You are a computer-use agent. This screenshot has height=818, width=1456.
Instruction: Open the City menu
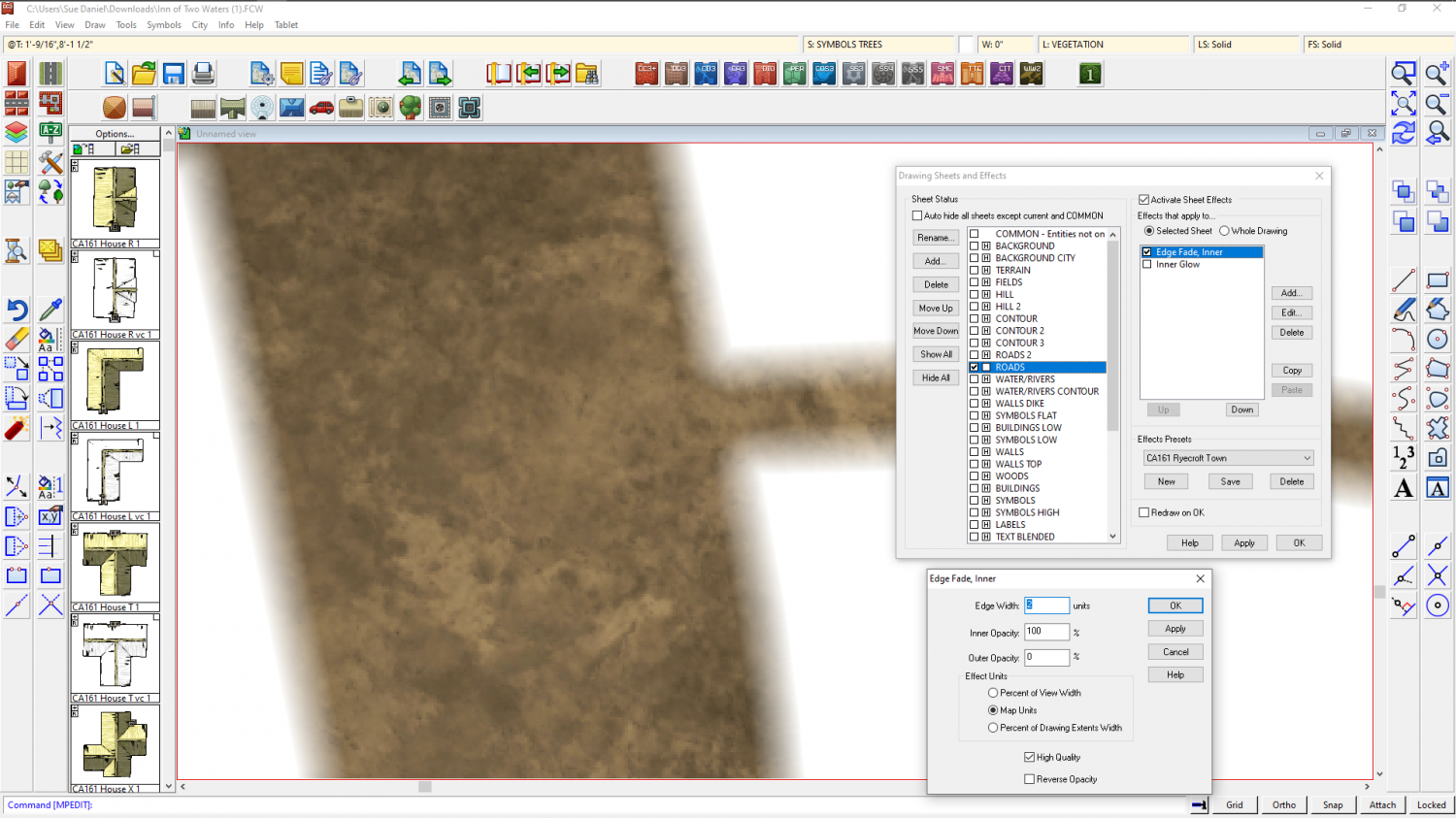(200, 25)
